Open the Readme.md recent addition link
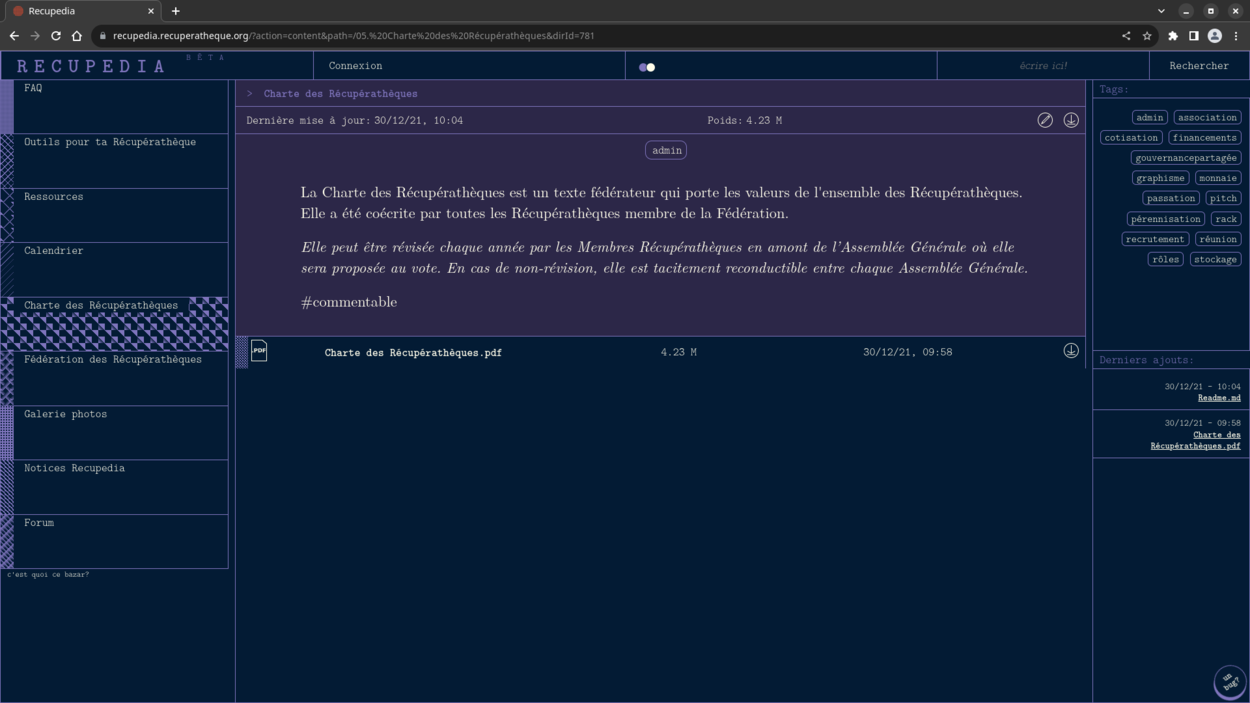Image resolution: width=1250 pixels, height=703 pixels. (x=1219, y=398)
